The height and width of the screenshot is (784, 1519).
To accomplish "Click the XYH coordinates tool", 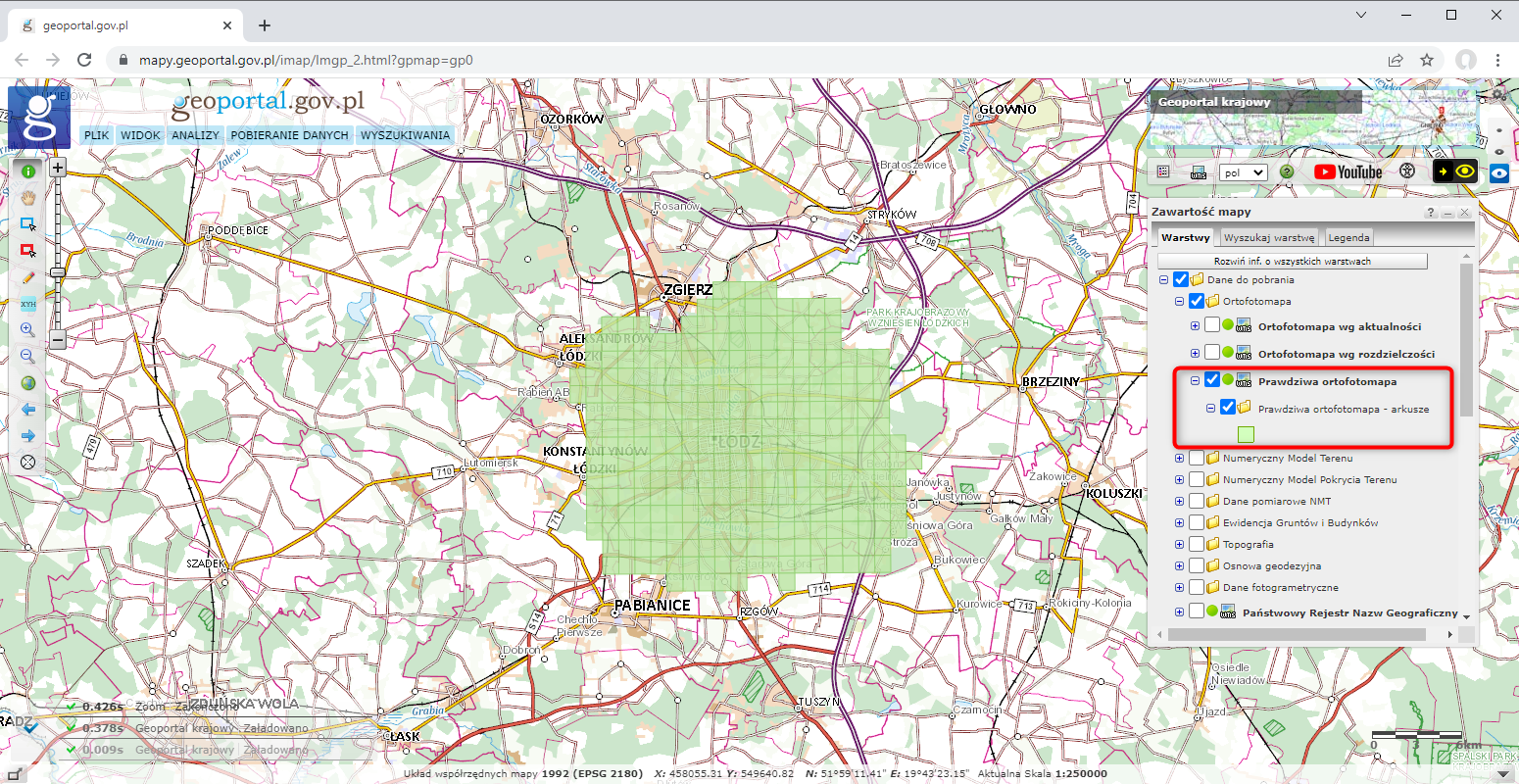I will coord(27,304).
